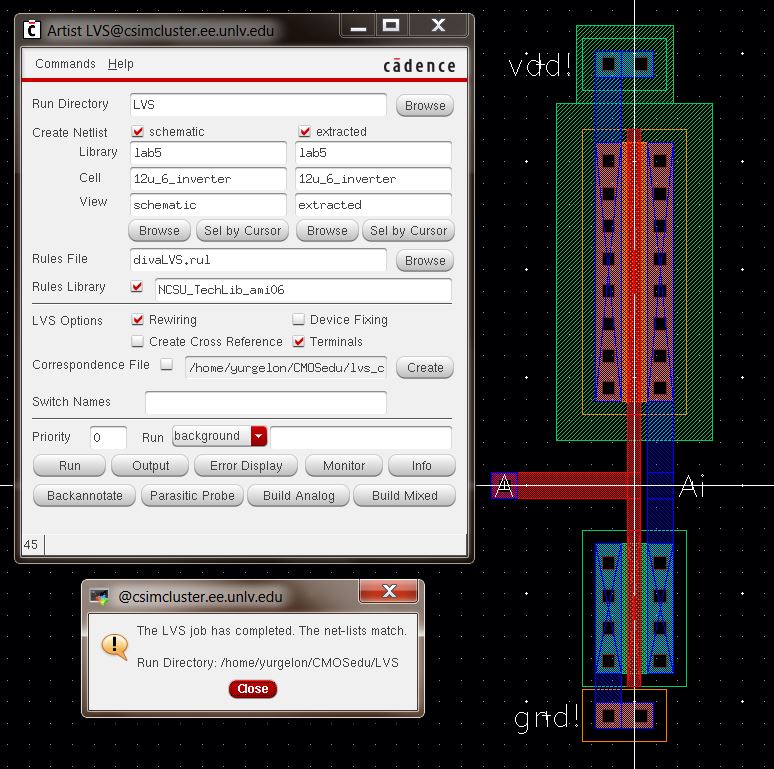This screenshot has width=774, height=769.
Task: Enable the Device Fixing option
Action: [x=298, y=319]
